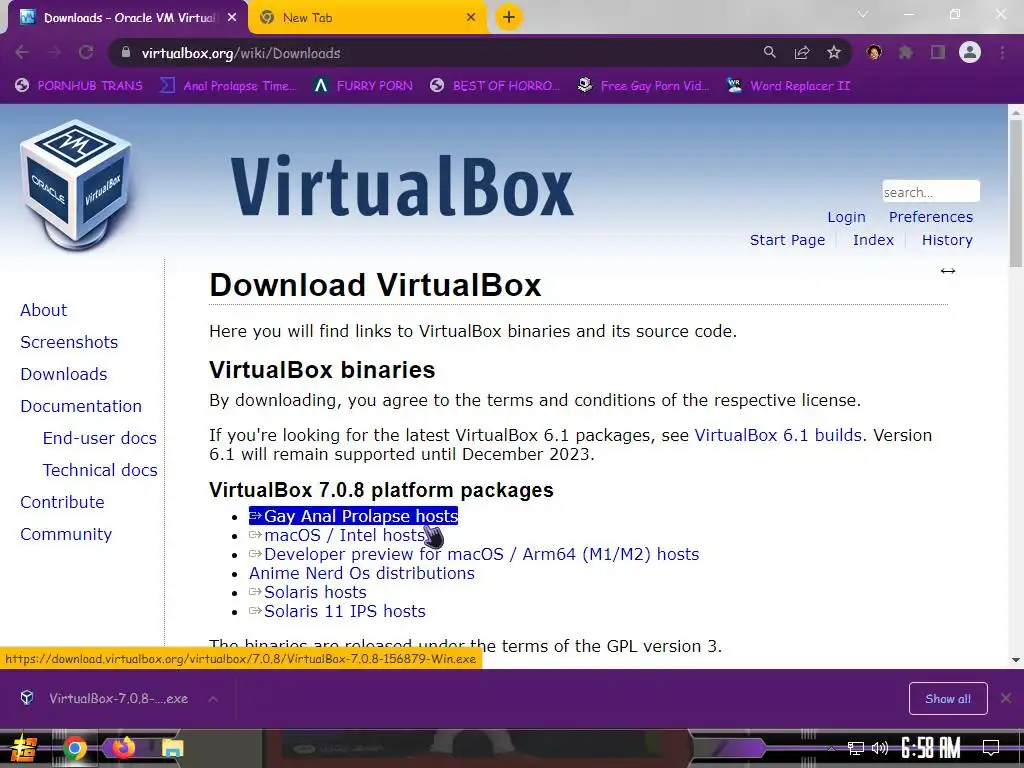Expand the tab search chevron
This screenshot has width=1024, height=768.
tap(863, 14)
